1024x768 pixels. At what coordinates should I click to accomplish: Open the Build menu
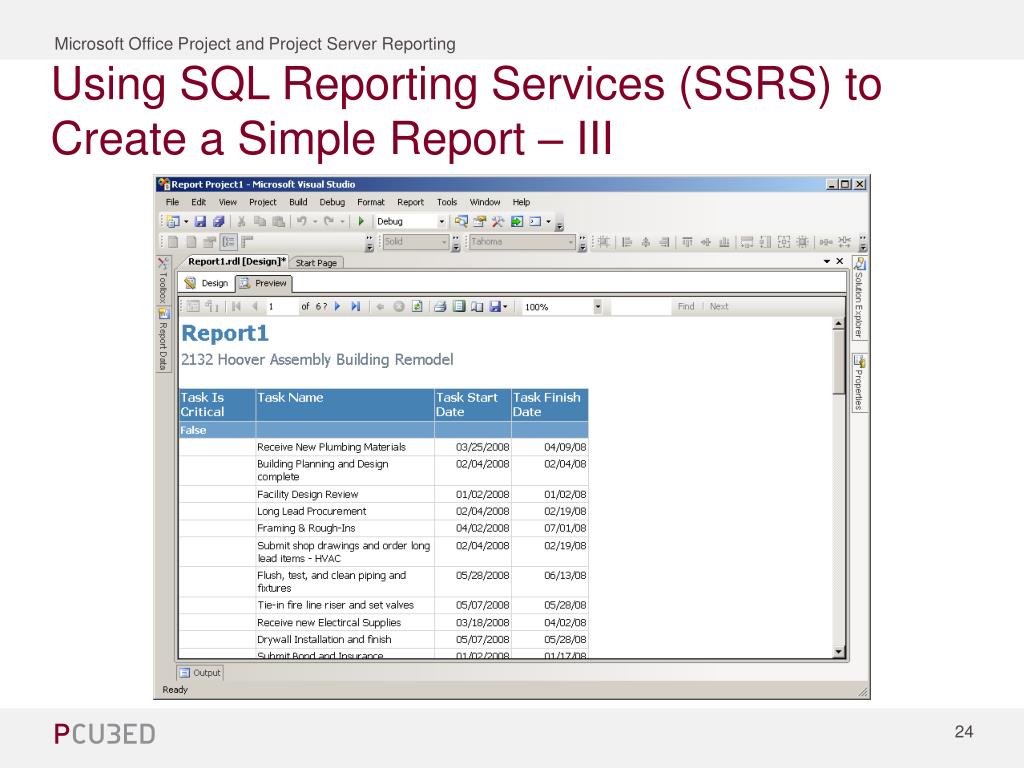click(x=298, y=202)
